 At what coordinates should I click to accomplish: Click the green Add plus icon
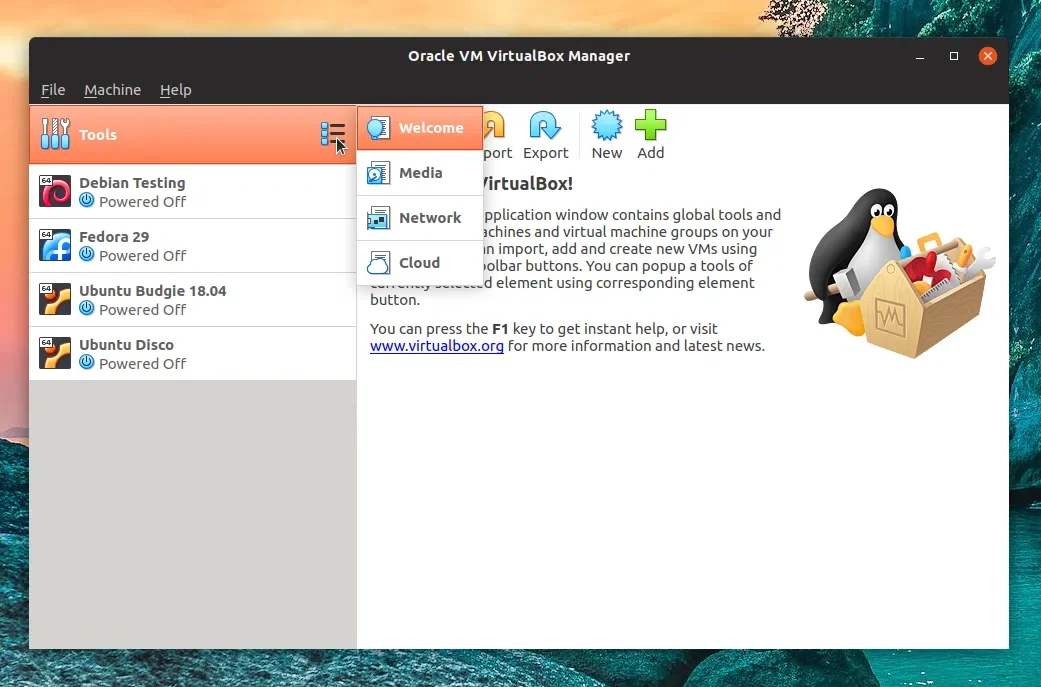651,125
